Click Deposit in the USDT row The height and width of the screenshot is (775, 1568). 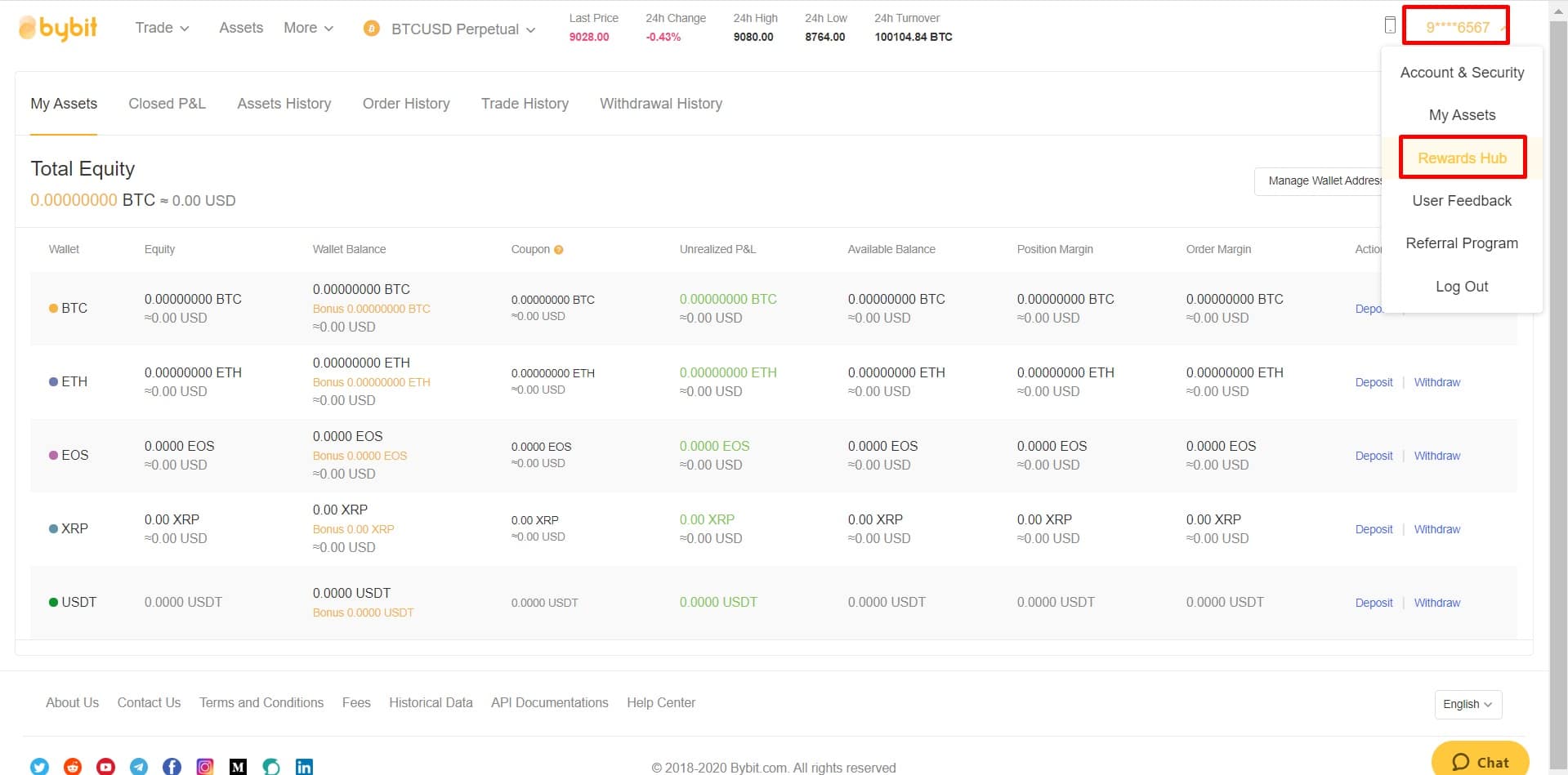tap(1374, 603)
